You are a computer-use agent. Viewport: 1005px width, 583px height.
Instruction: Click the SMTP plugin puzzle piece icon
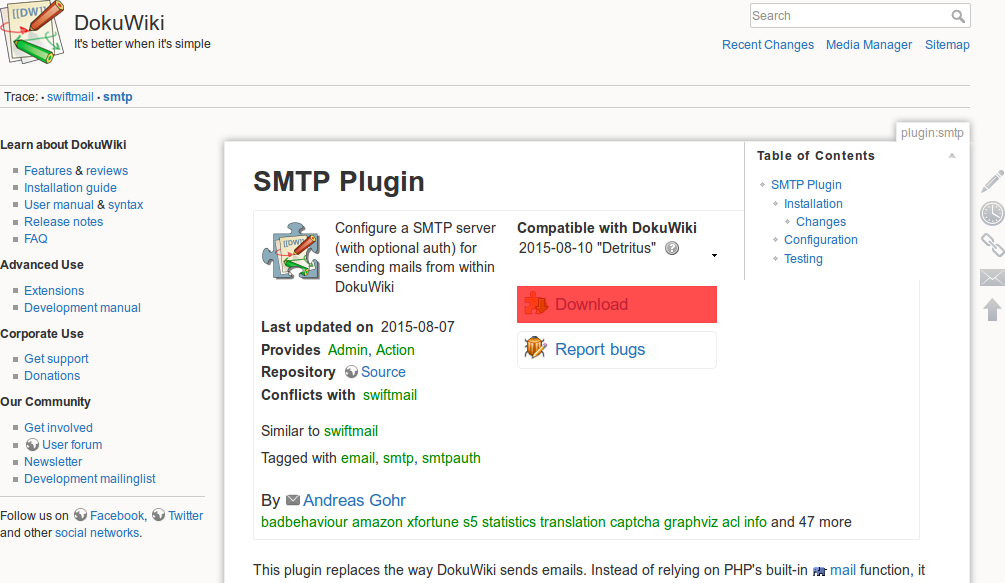[x=290, y=256]
